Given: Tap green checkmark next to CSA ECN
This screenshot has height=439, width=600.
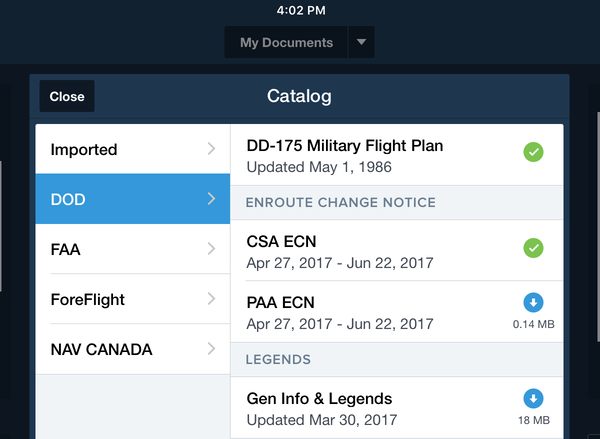Looking at the screenshot, I should tap(533, 247).
